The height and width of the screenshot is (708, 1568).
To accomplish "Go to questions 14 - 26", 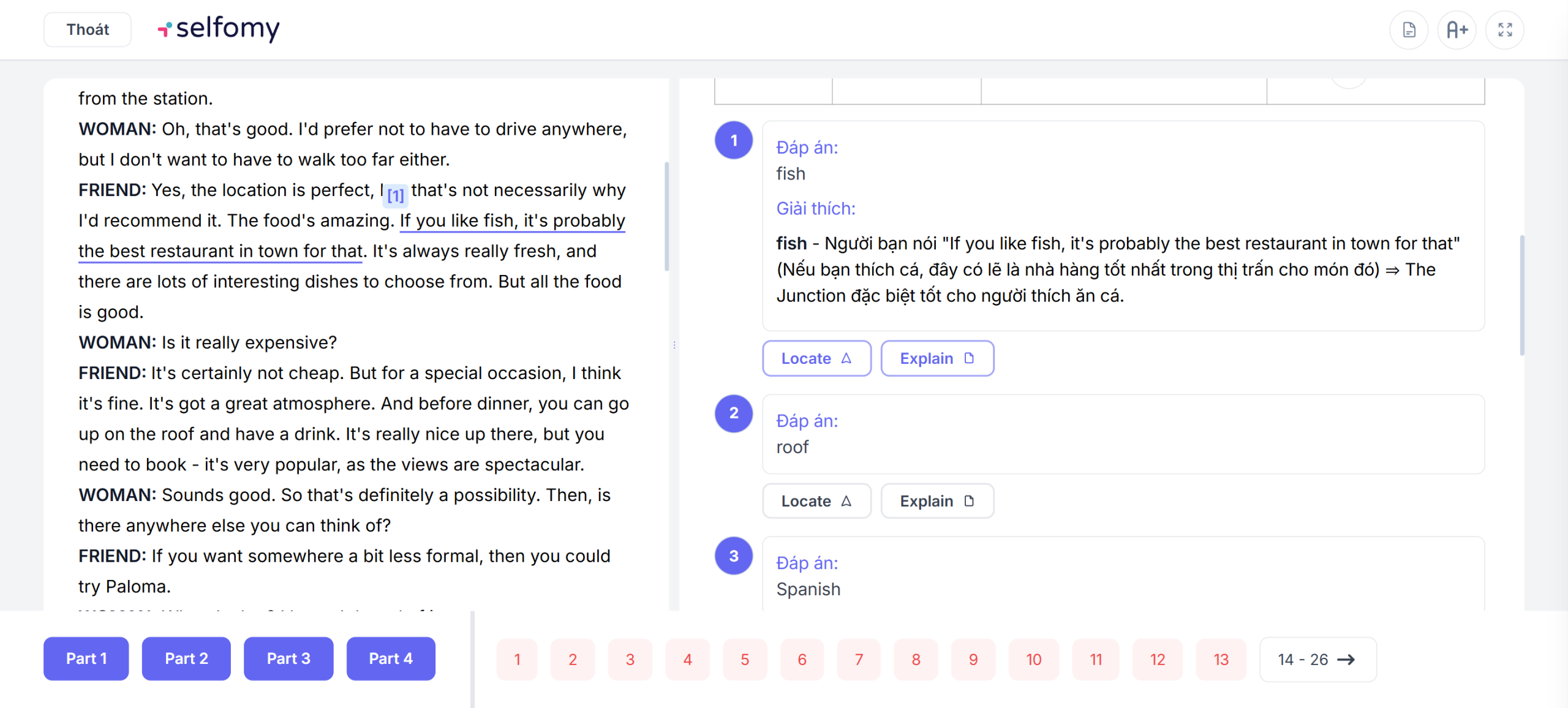I will tap(1317, 660).
